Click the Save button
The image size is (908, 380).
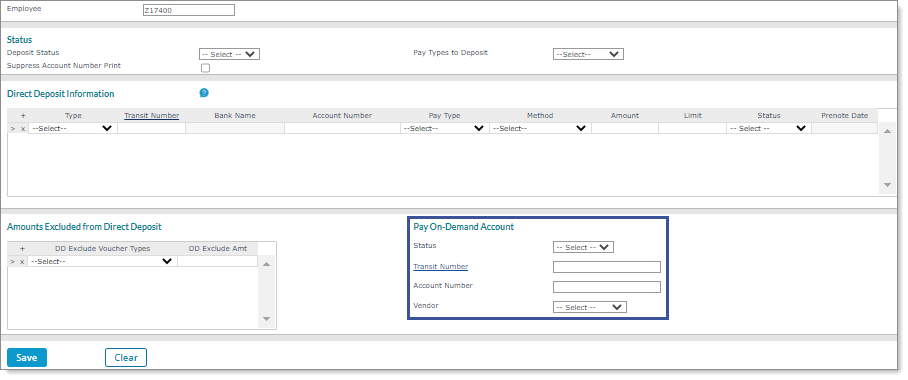click(x=27, y=357)
